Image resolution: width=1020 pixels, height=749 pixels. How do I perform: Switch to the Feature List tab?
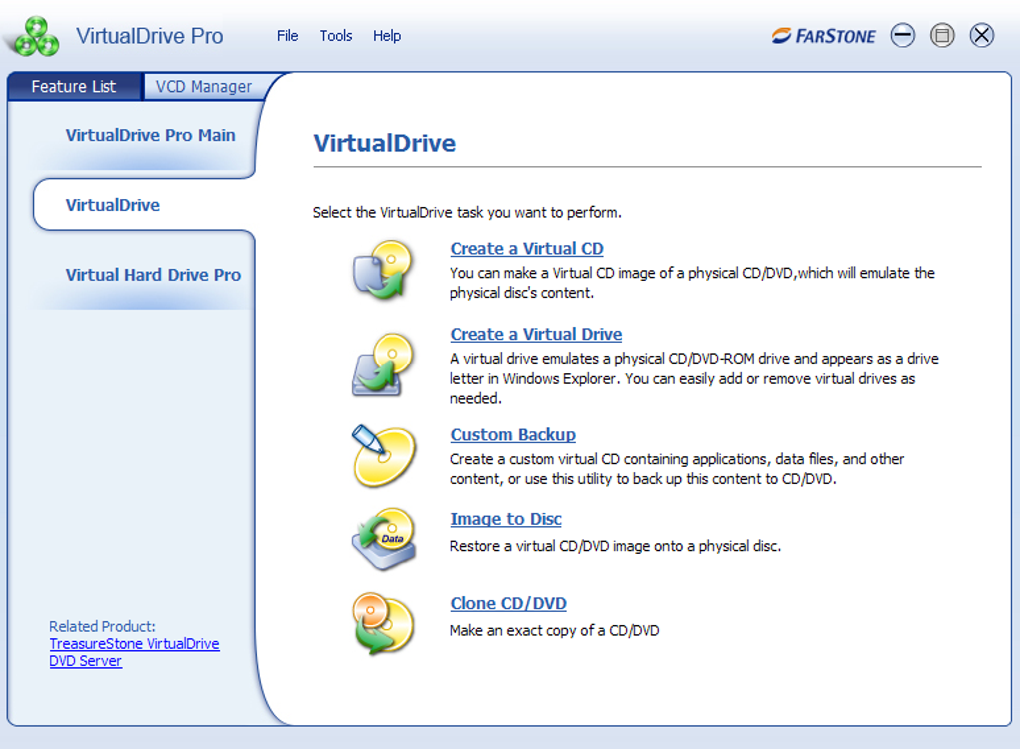click(x=74, y=87)
